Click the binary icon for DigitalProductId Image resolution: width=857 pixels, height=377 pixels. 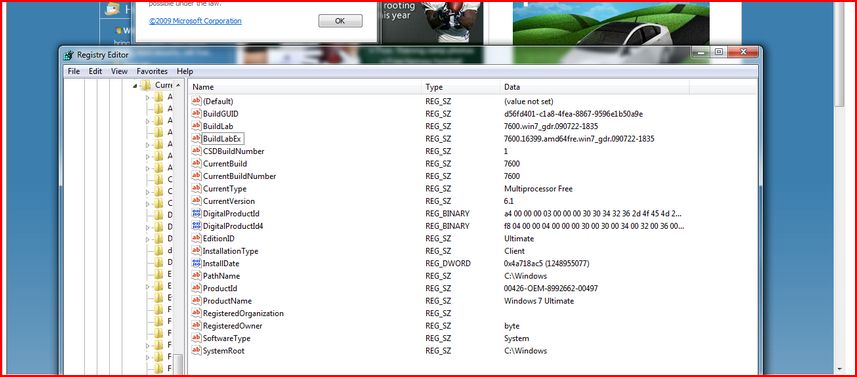(x=197, y=214)
